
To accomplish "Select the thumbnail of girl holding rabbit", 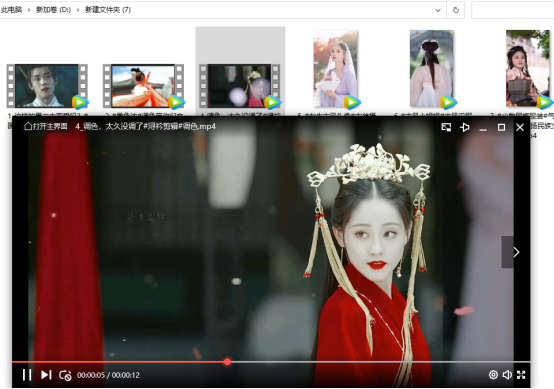I will 336,69.
